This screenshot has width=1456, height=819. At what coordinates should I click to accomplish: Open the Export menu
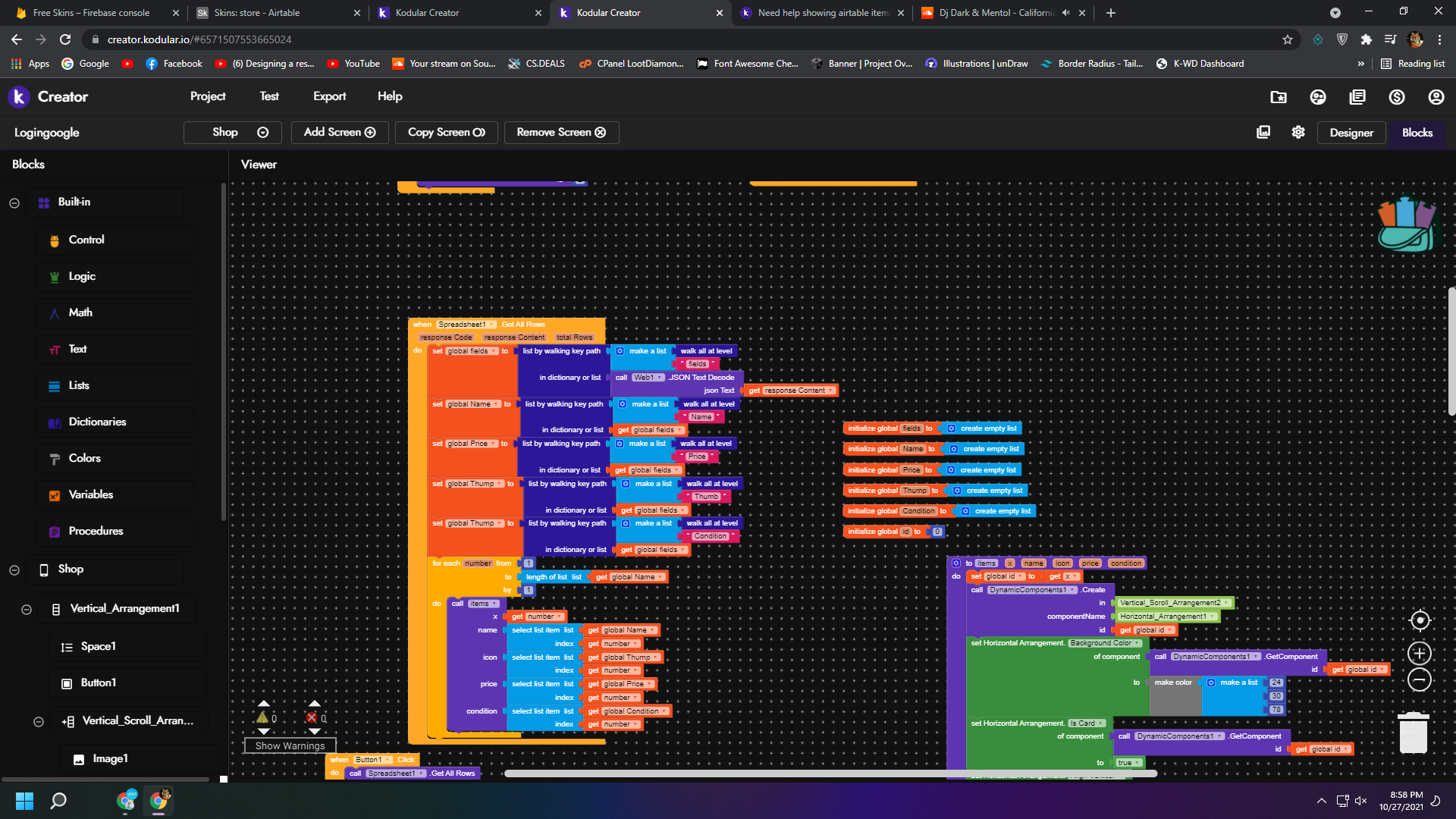[329, 96]
